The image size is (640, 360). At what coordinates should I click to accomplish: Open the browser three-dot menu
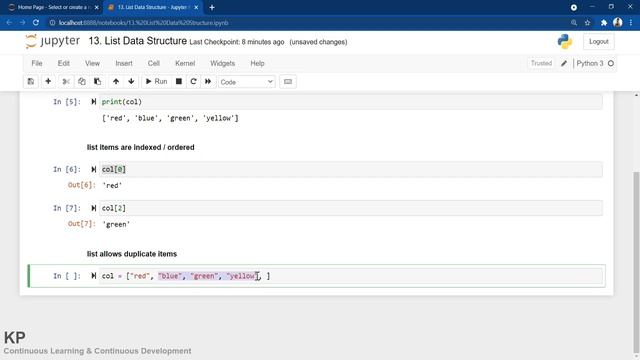(631, 23)
